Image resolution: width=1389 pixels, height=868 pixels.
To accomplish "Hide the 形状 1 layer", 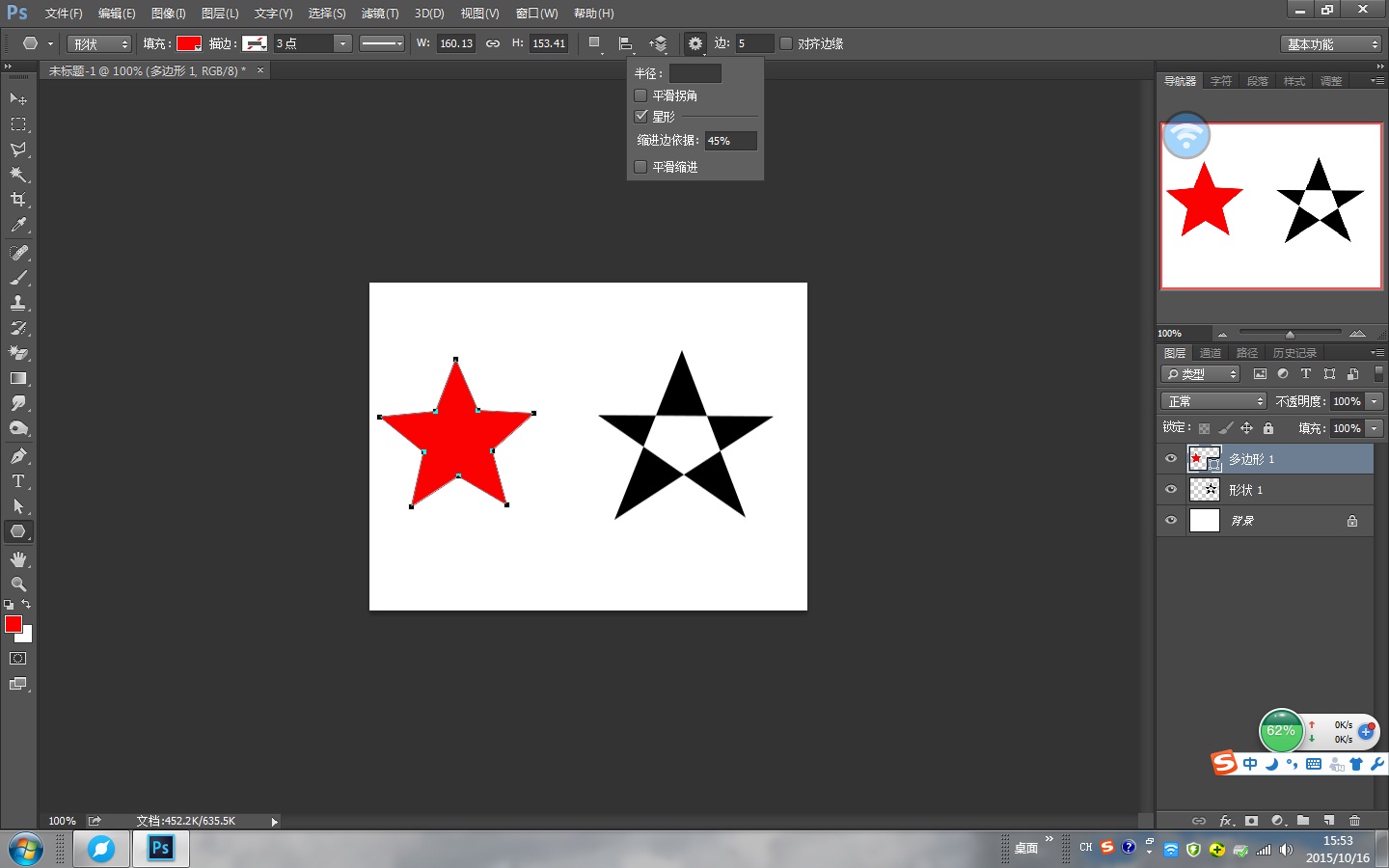I will (1171, 490).
